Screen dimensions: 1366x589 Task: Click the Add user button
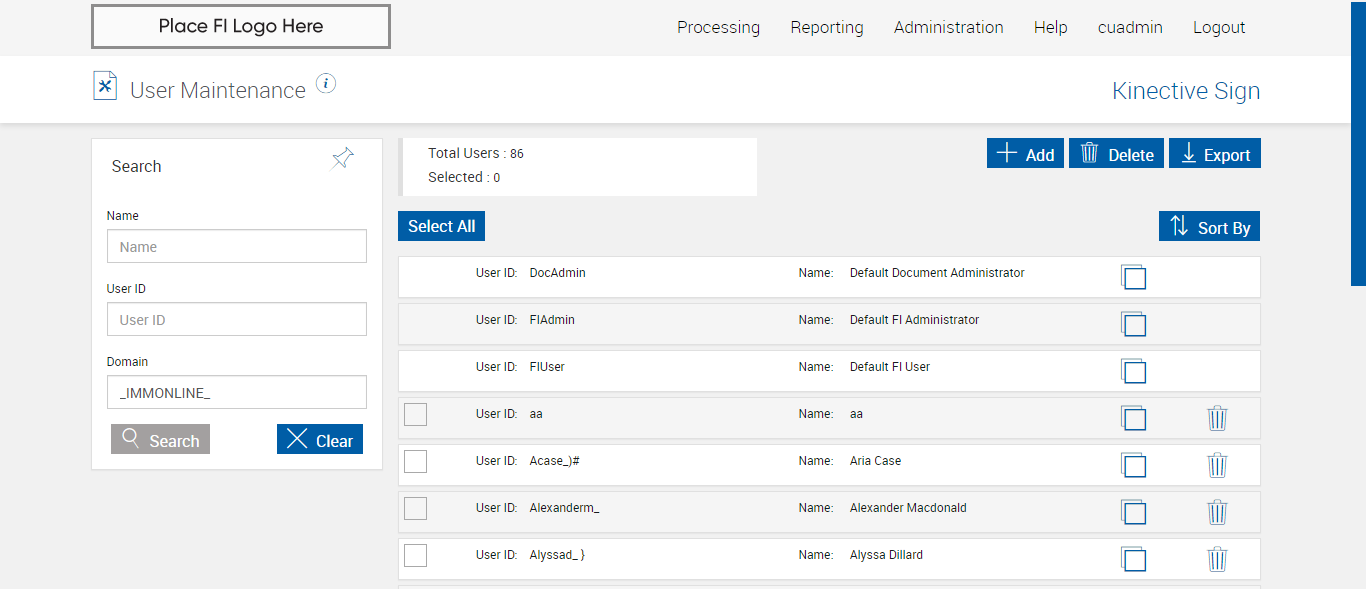click(x=1025, y=154)
